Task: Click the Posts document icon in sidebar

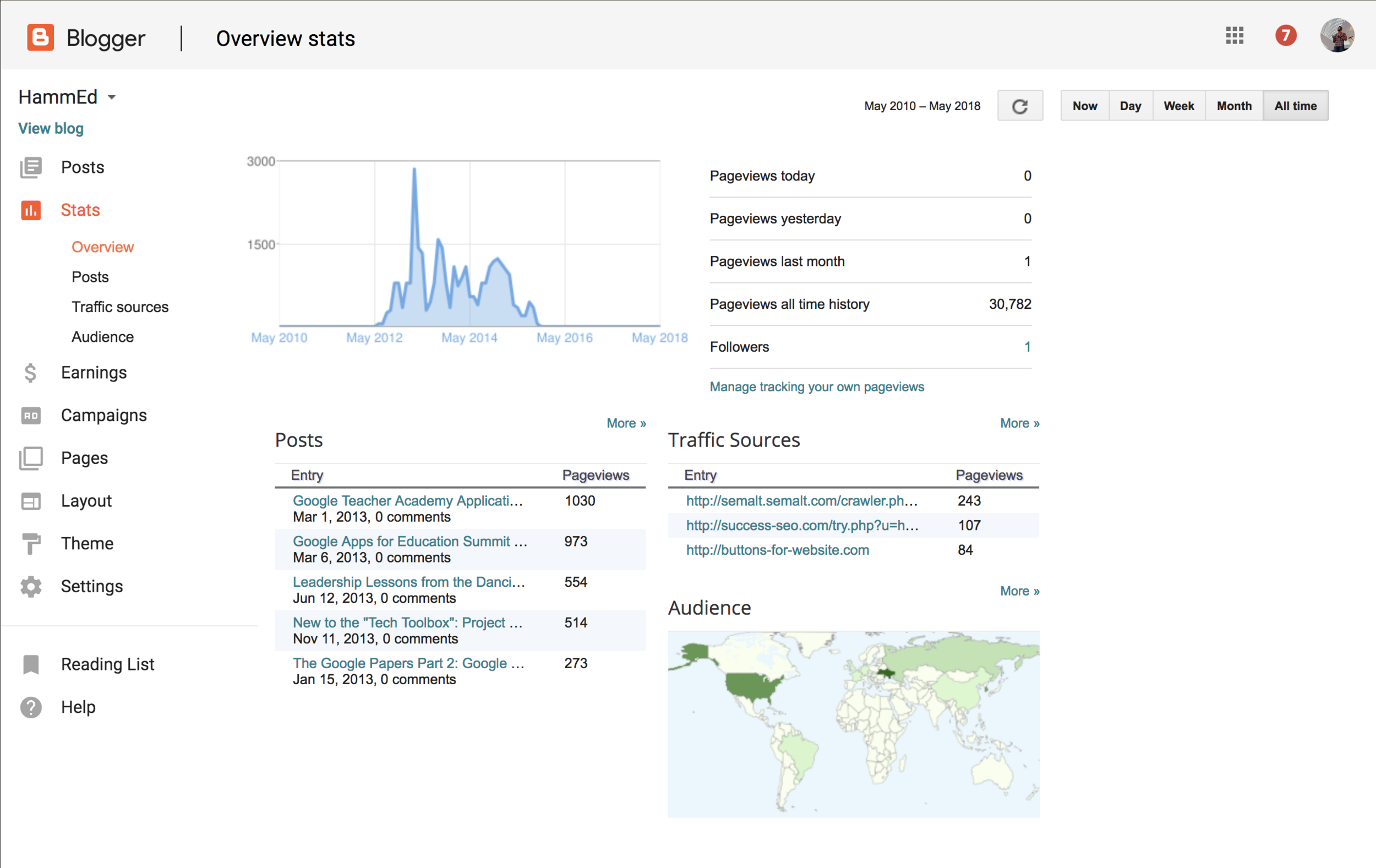Action: coord(31,167)
